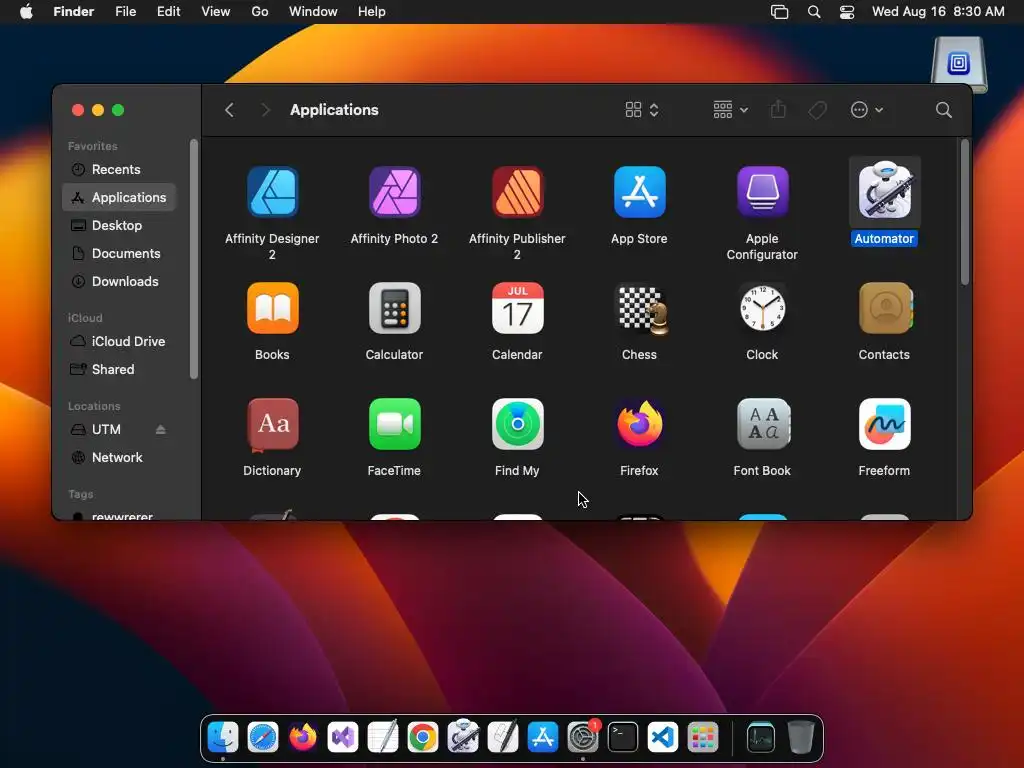Open the Trash in the Dock
Viewport: 1024px width, 768px height.
pos(801,738)
